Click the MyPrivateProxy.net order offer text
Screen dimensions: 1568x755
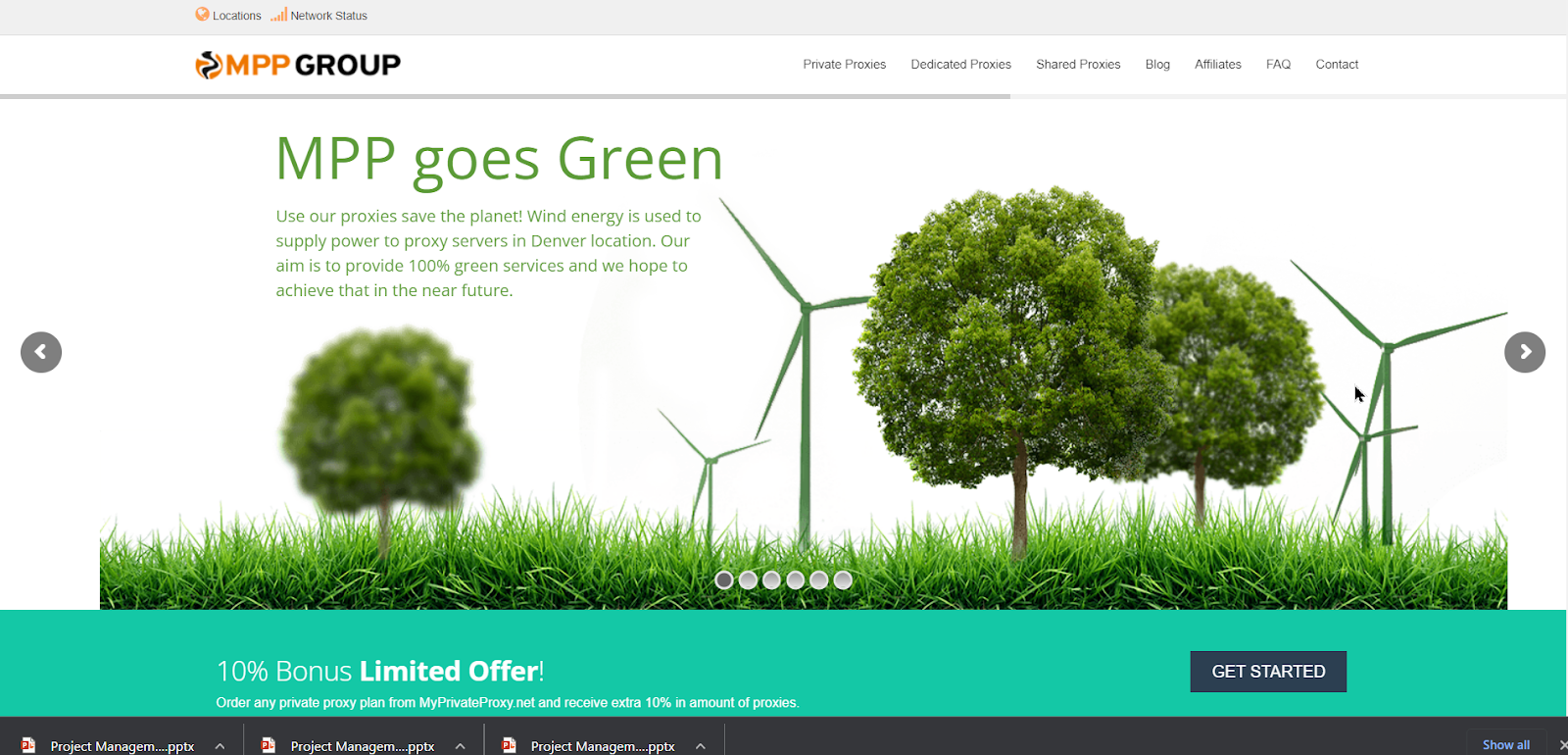(508, 703)
